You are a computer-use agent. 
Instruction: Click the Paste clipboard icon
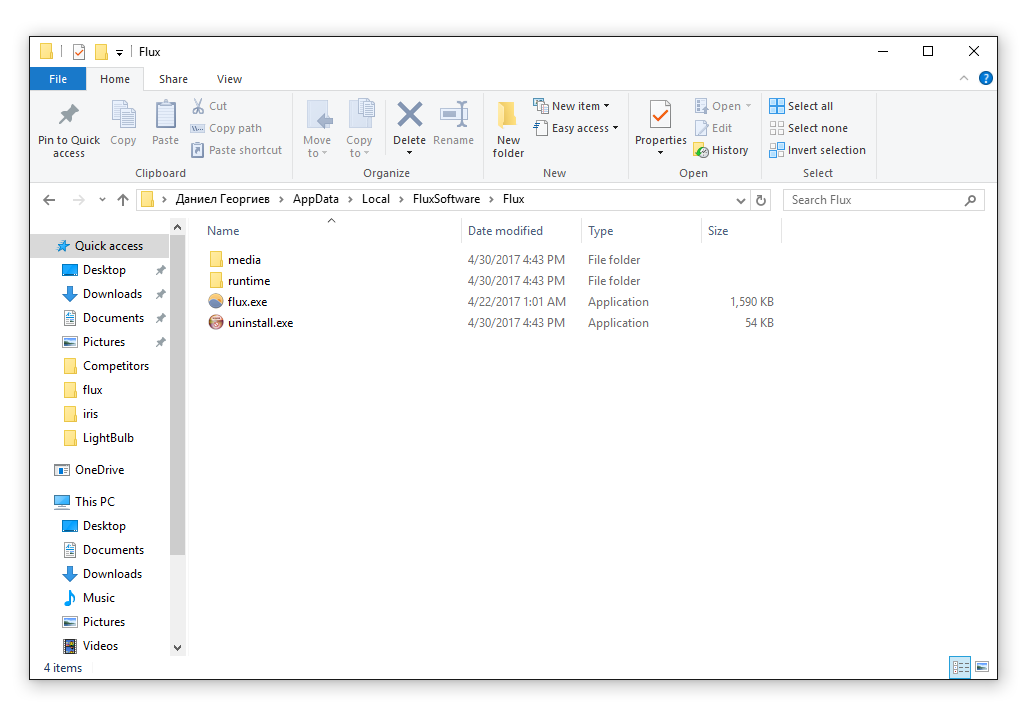[x=165, y=115]
